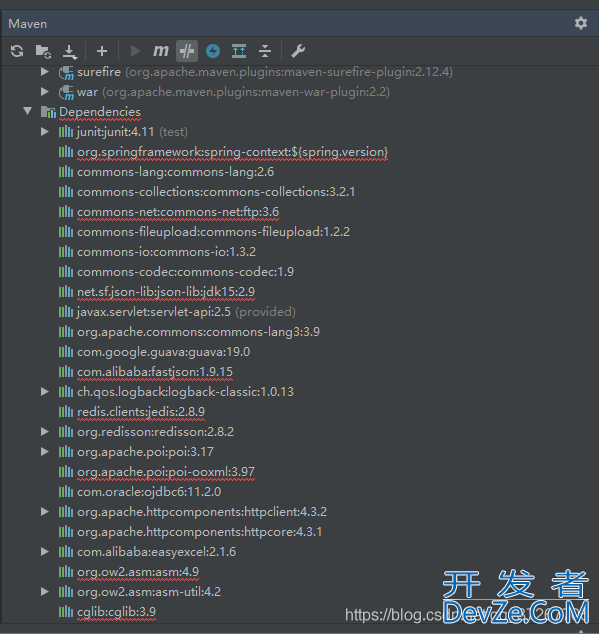This screenshot has height=634, width=599.
Task: Click the Expand All toolbar icon
Action: click(x=239, y=51)
